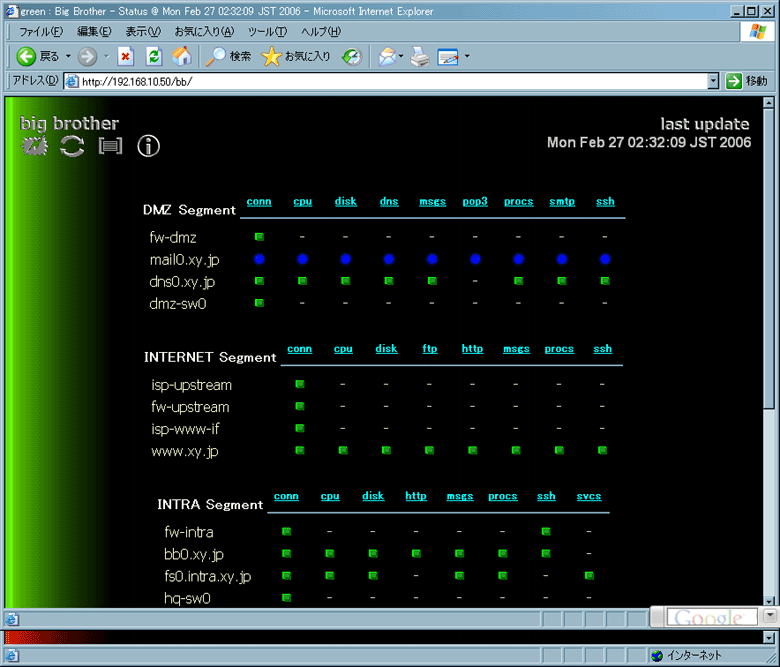
Task: Click fw-intra ssh green status icon
Action: click(546, 531)
